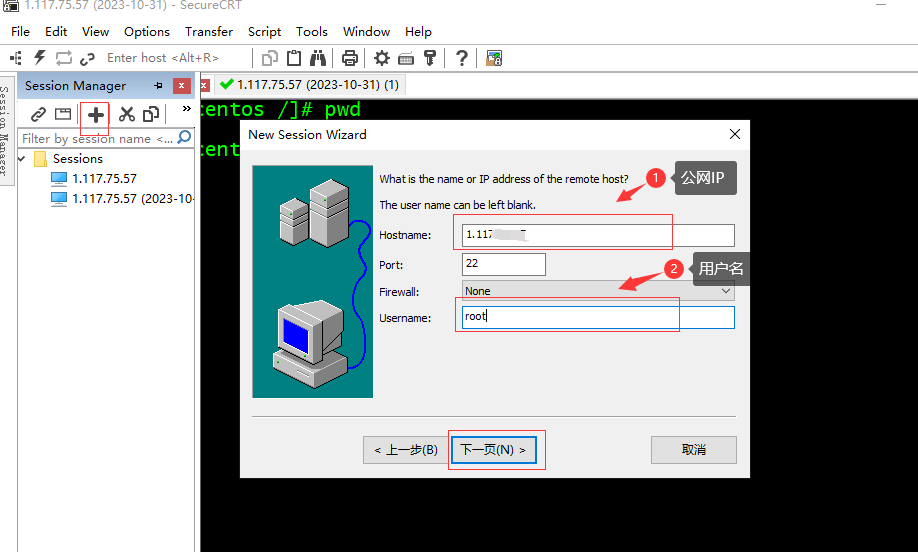This screenshot has width=918, height=552.
Task: Click the Paste clipboard icon
Action: click(x=294, y=58)
